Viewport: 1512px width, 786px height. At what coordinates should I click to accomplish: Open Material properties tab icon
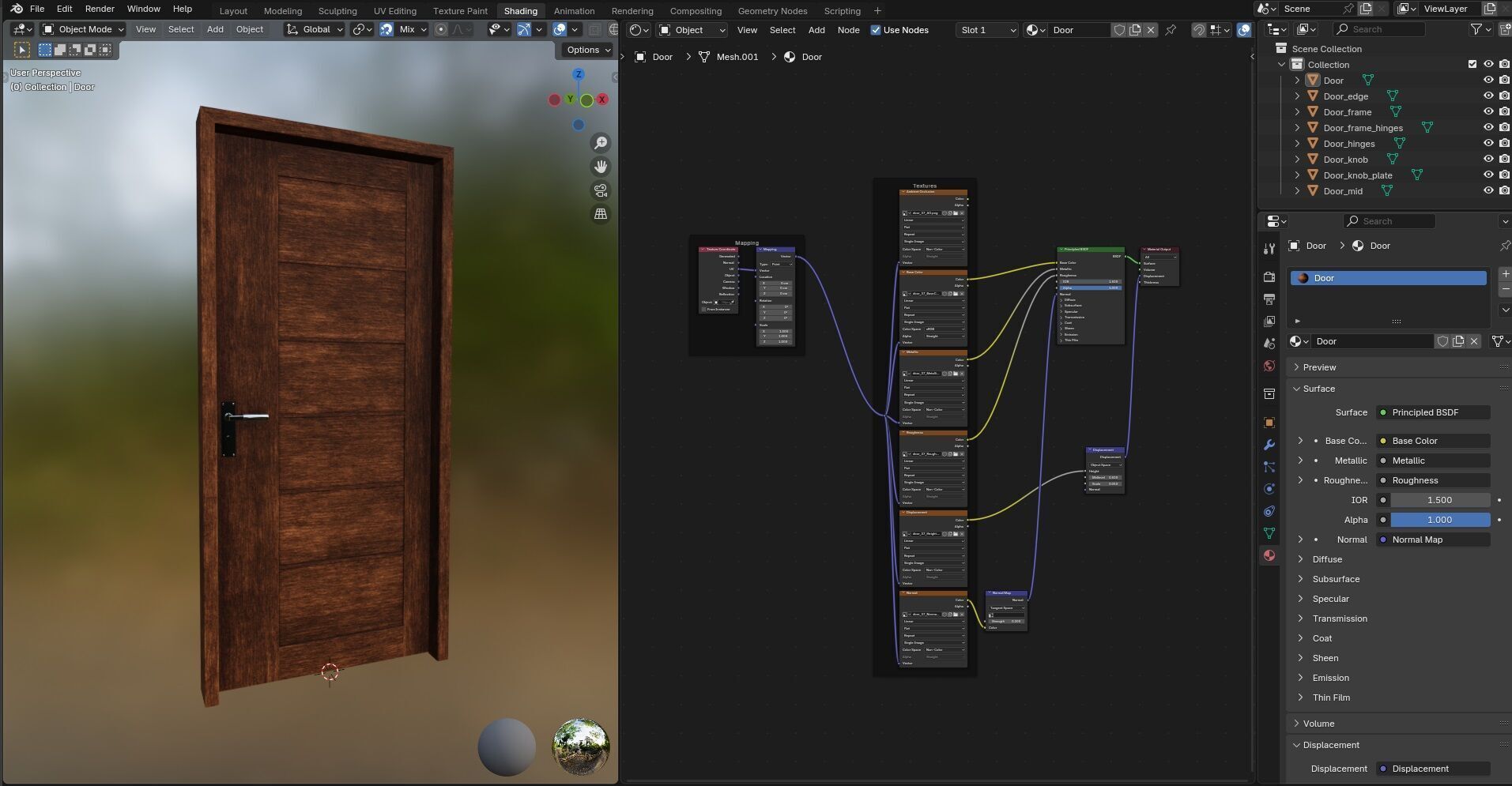(x=1269, y=555)
